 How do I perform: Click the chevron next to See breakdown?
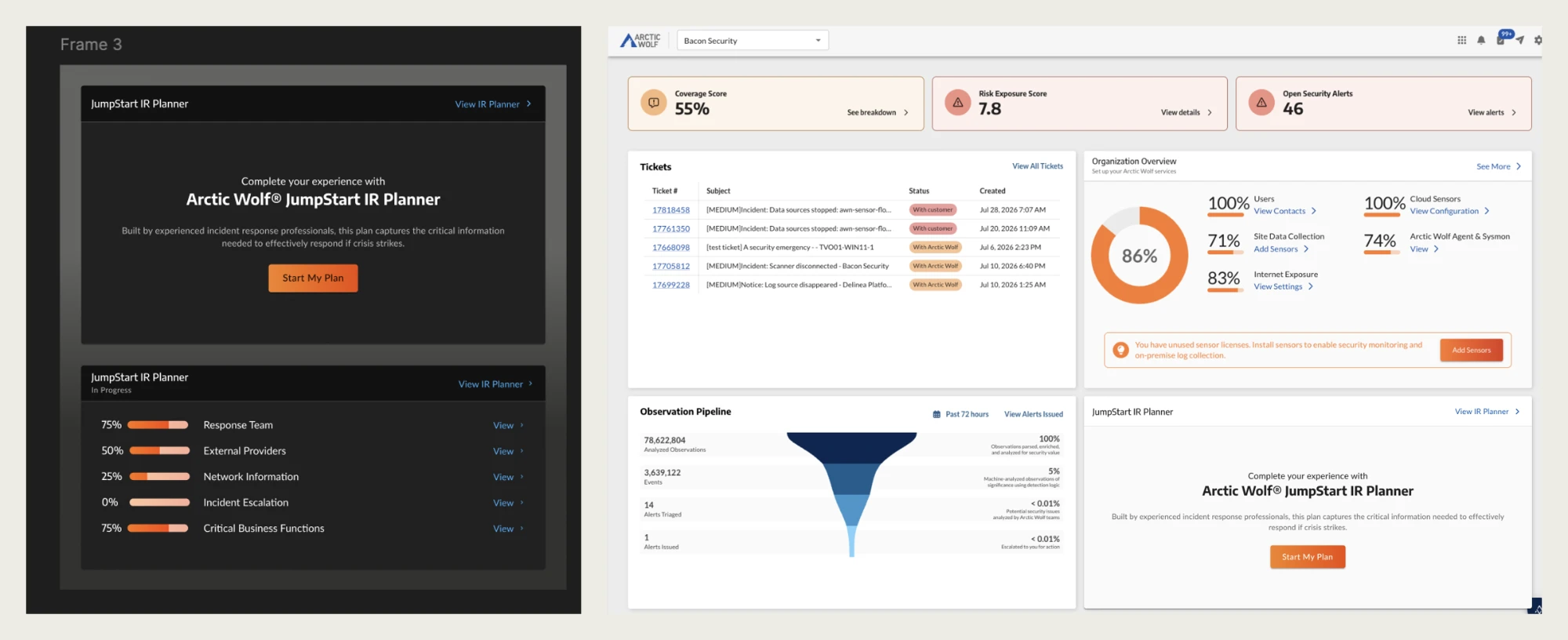tap(906, 113)
